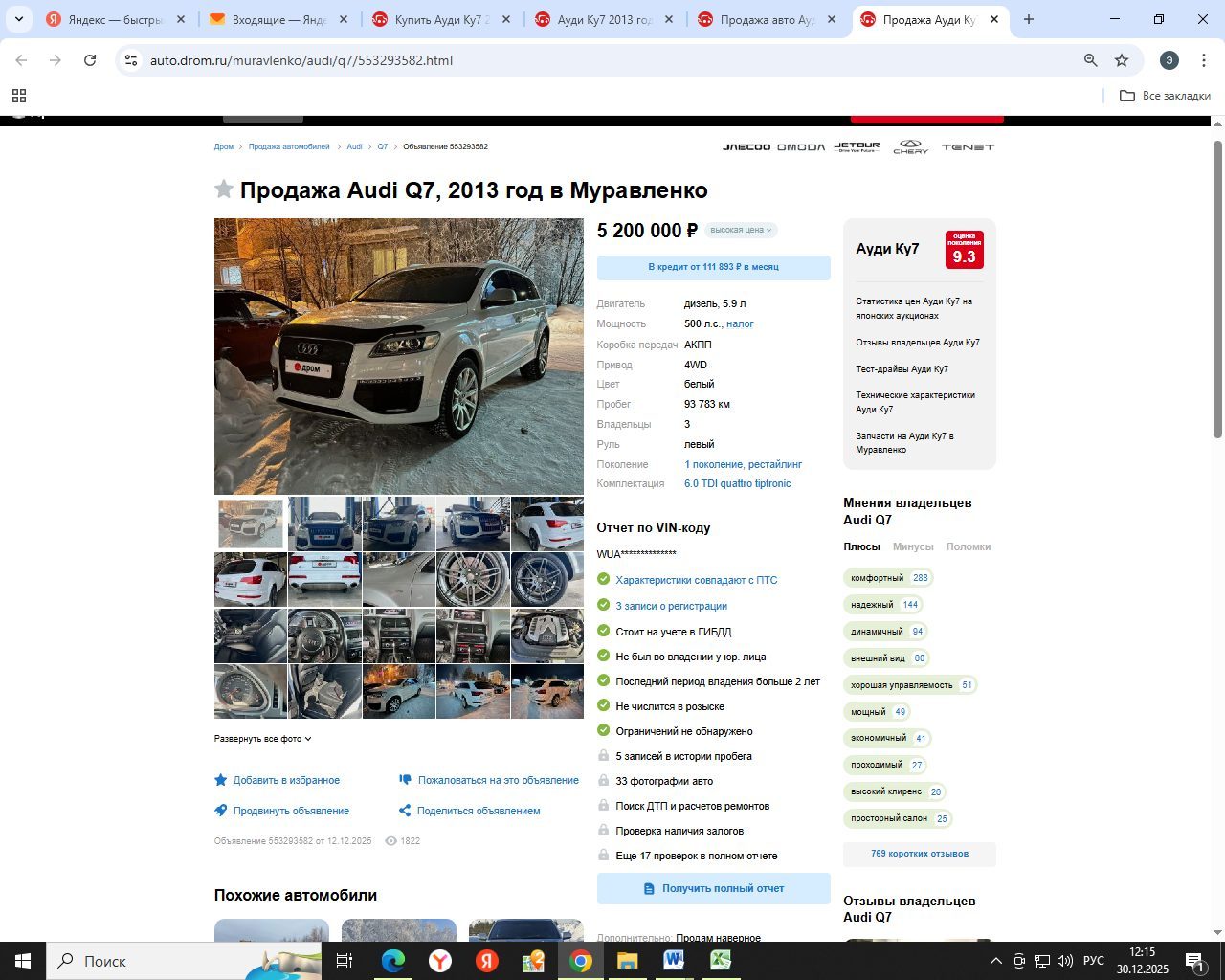Screen dimensions: 1225x980
Task: Click 'Продвинуть объявление' link
Action: click(282, 811)
